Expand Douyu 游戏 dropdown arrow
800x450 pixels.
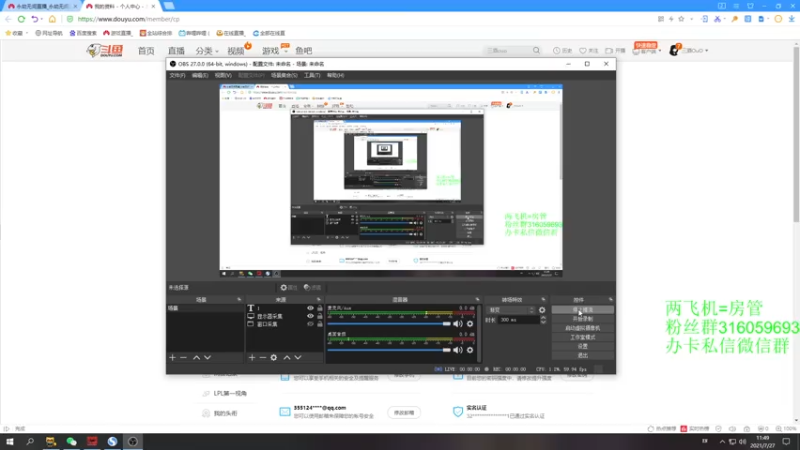(x=286, y=51)
